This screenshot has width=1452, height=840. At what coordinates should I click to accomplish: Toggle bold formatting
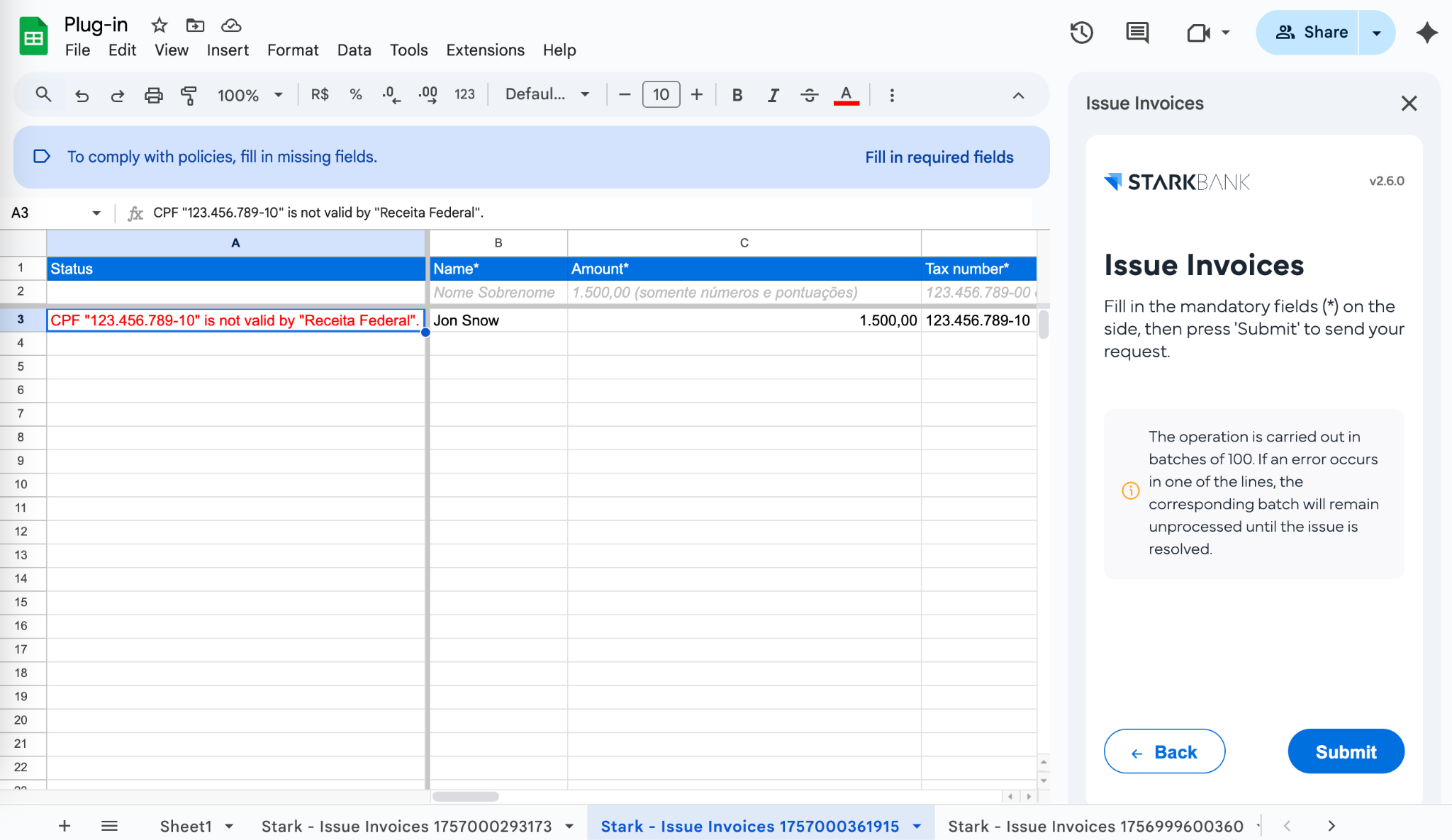click(x=737, y=95)
